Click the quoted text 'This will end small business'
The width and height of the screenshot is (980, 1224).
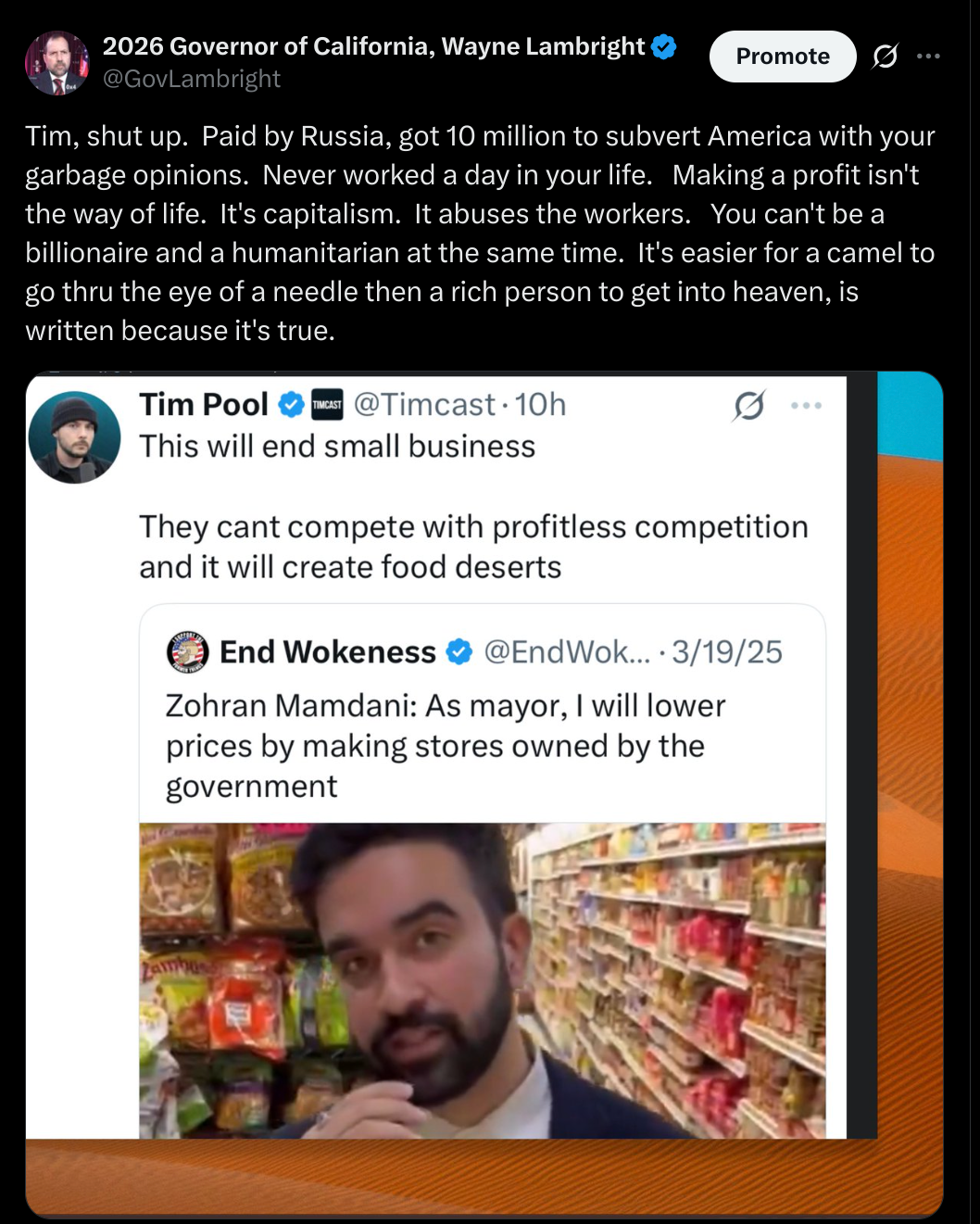coord(337,447)
